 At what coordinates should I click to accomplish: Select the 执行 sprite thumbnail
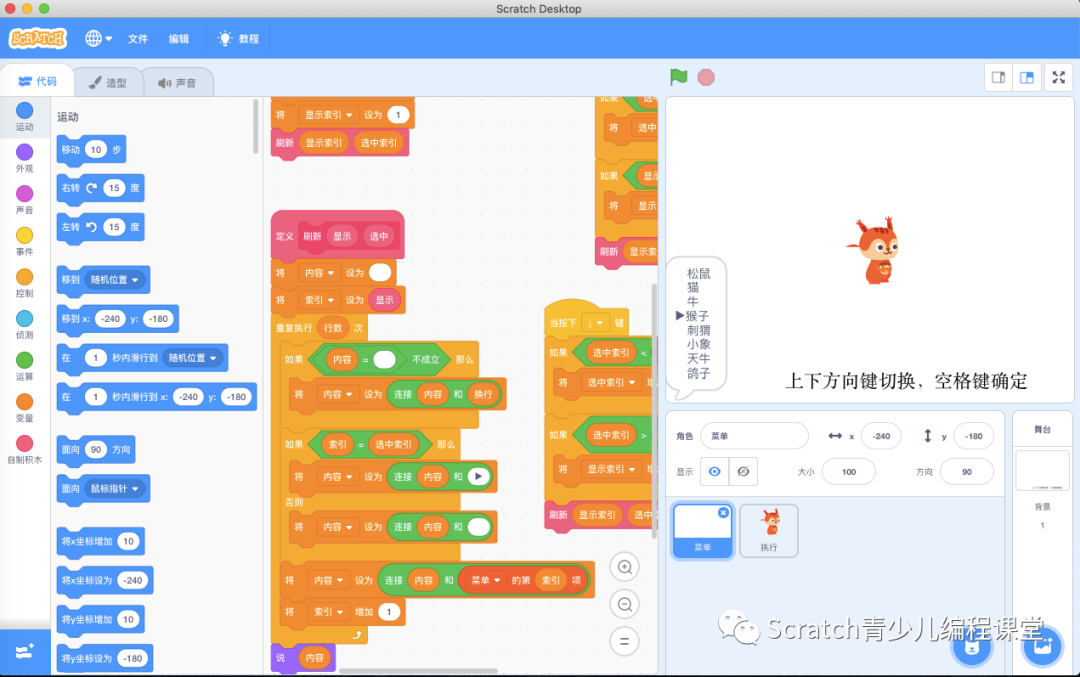[x=768, y=530]
